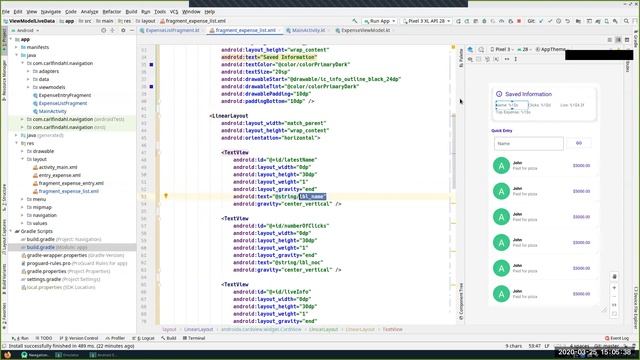640x360 pixels.
Task: Open the Emulator window from taskbar
Action: pos(67,355)
